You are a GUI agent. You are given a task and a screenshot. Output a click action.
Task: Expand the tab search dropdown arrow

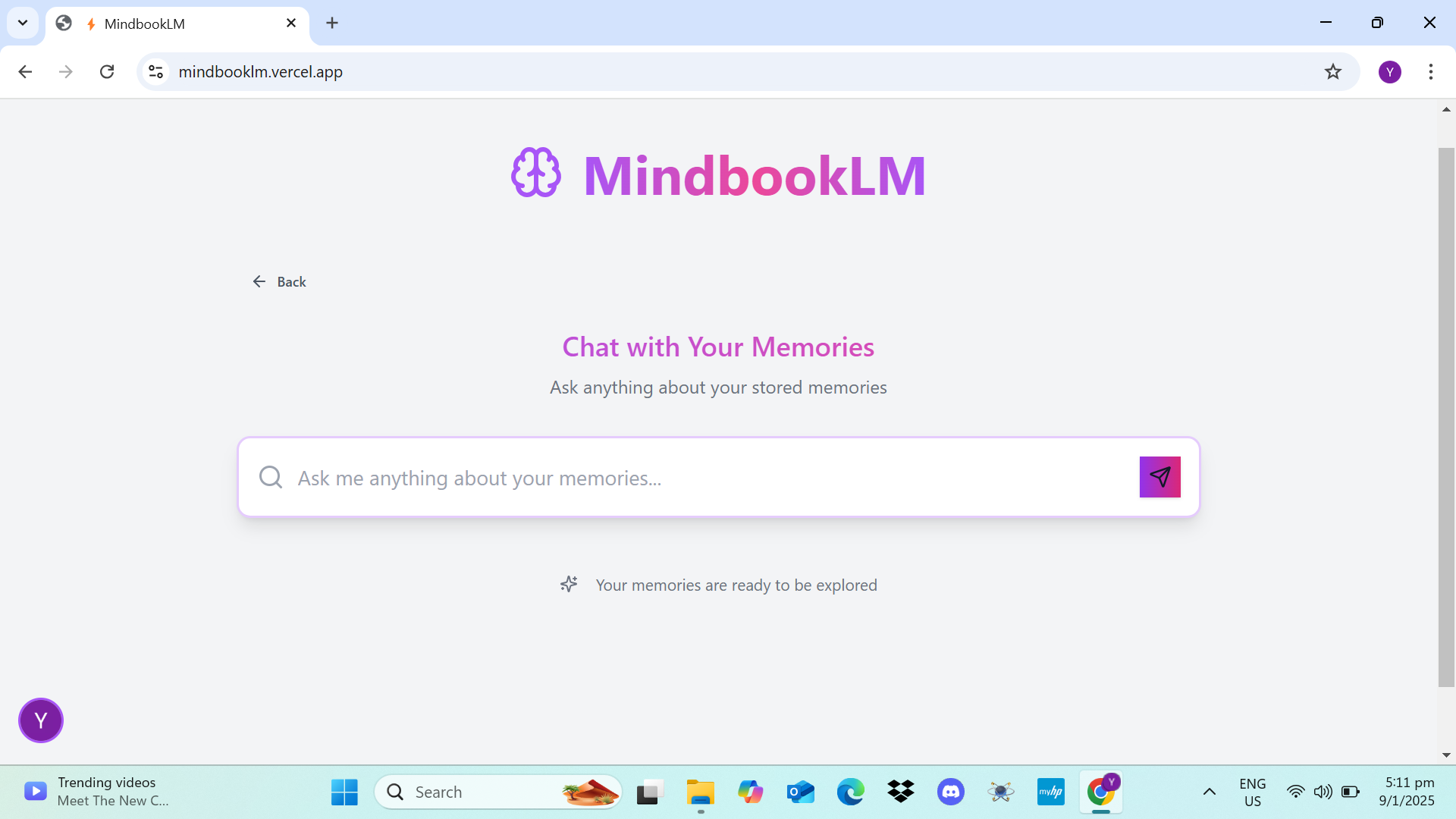(23, 23)
